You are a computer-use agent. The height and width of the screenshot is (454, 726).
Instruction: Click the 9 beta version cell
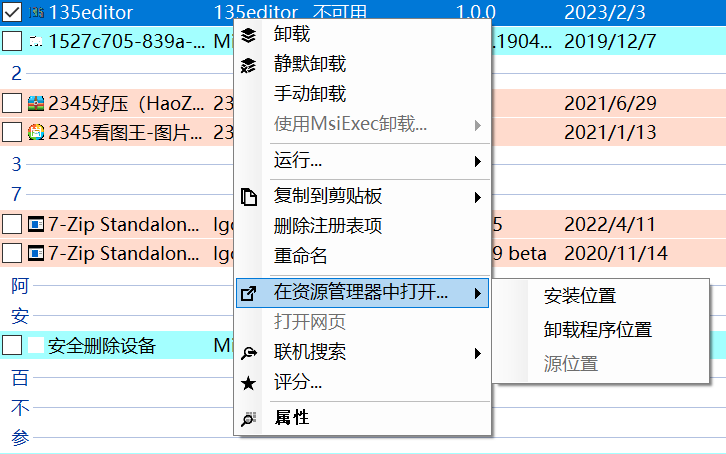click(x=519, y=254)
